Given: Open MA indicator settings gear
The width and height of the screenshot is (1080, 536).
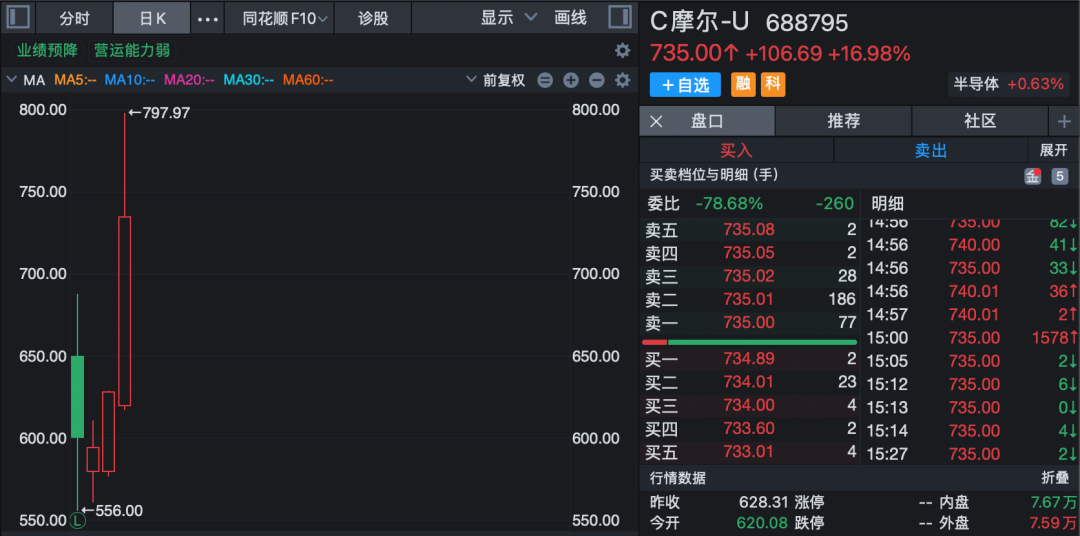Looking at the screenshot, I should pos(622,80).
